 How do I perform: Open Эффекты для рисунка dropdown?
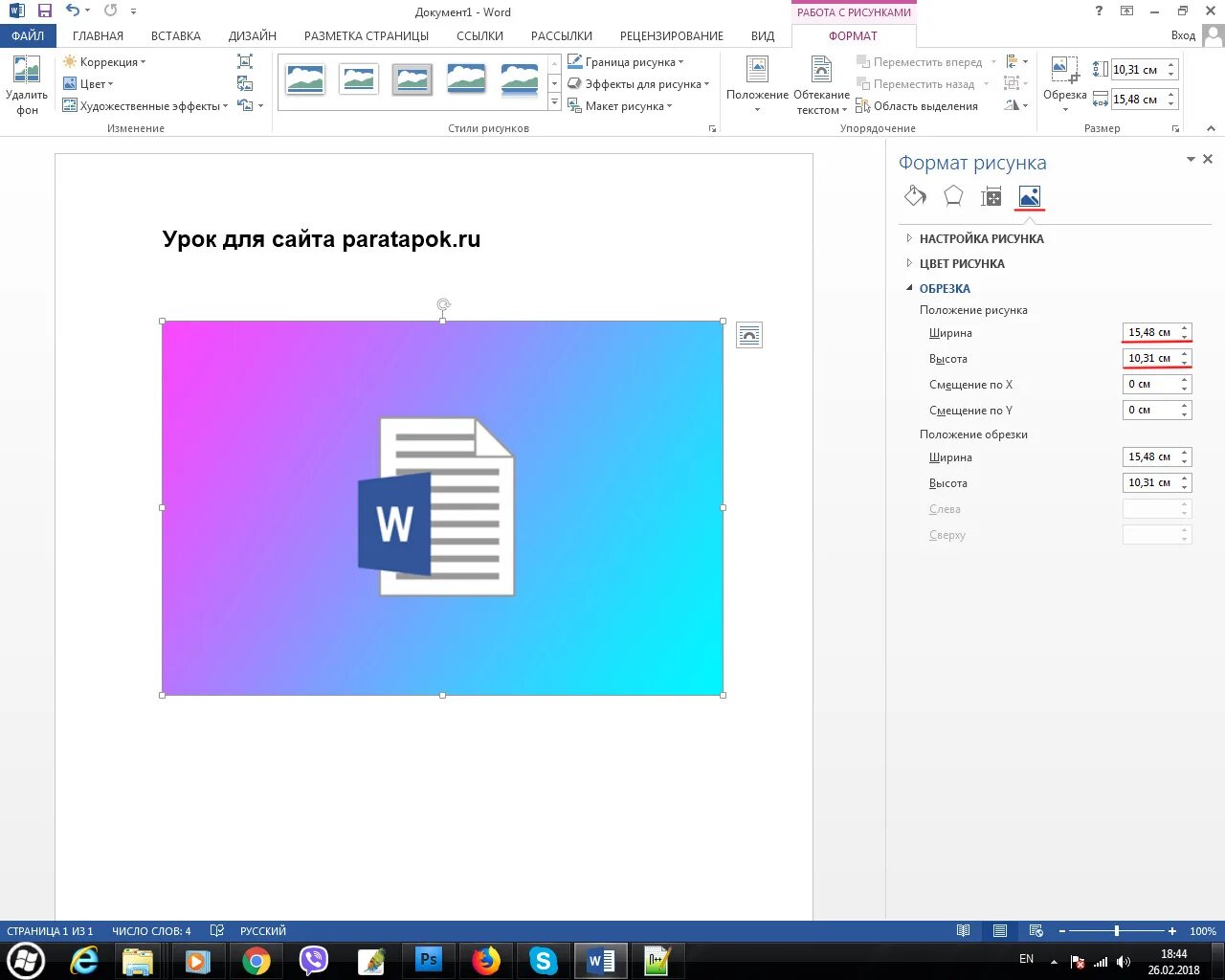point(638,84)
